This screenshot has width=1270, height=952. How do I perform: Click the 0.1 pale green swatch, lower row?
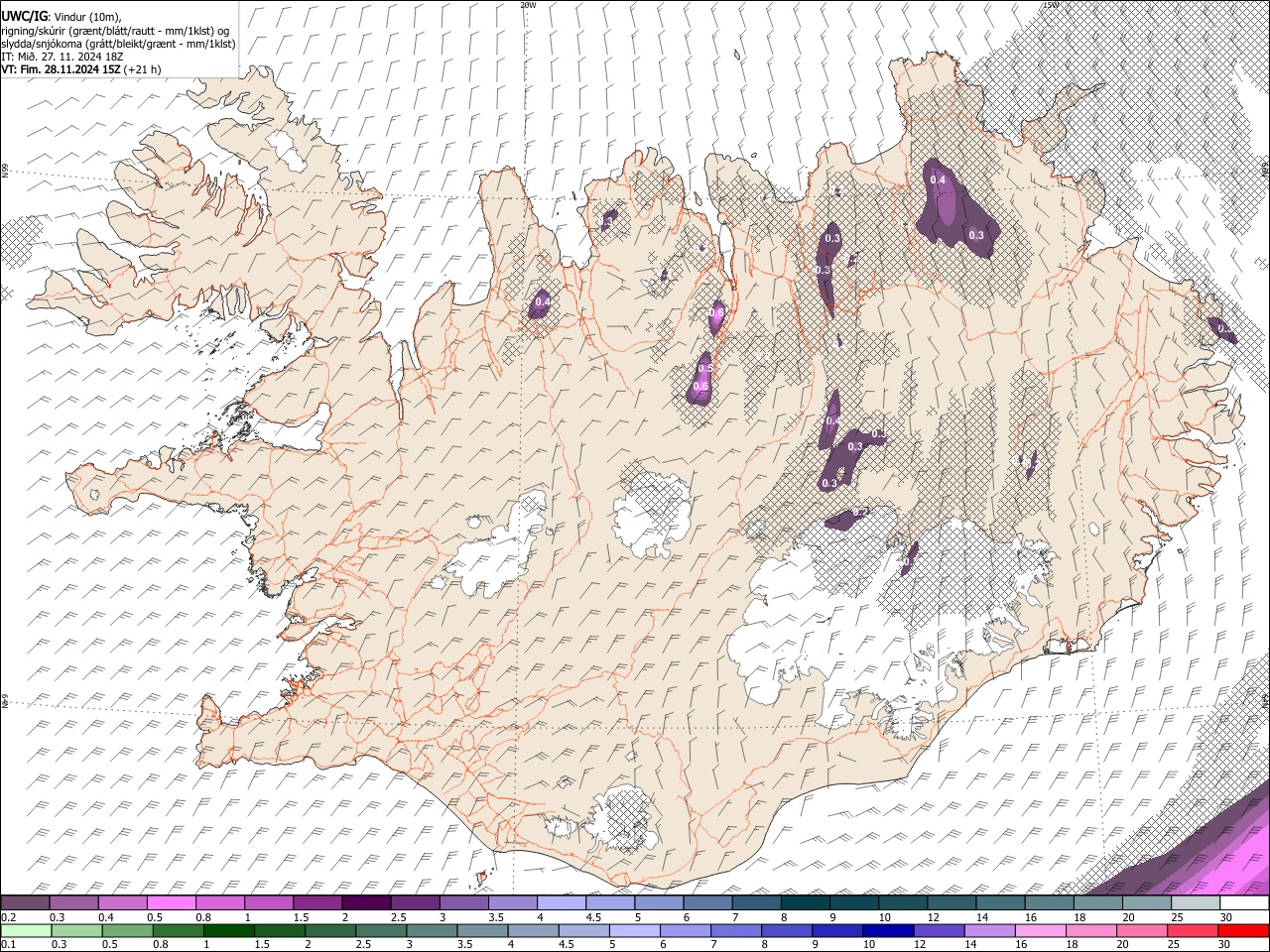[x=26, y=930]
